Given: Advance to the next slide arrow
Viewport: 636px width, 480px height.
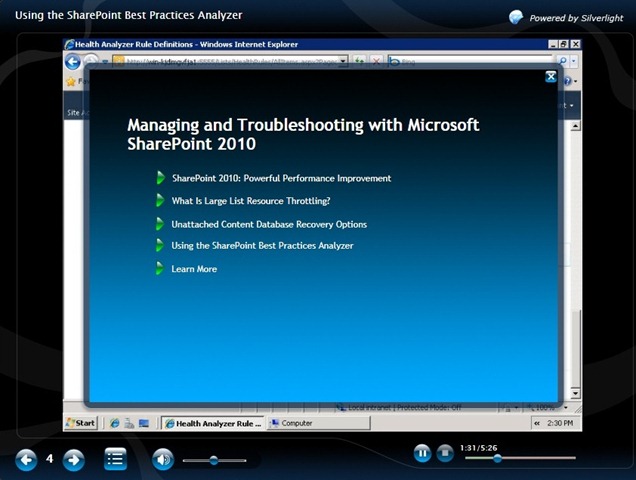Looking at the screenshot, I should pyautogui.click(x=73, y=460).
